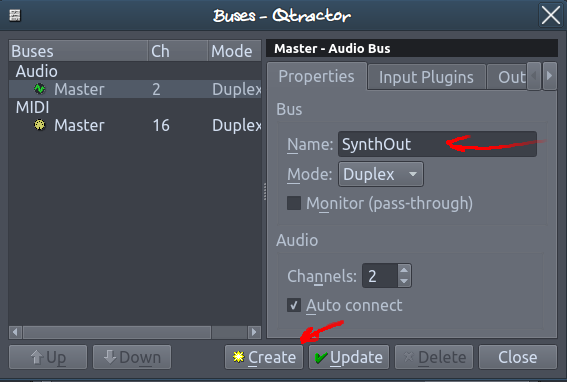567x382 pixels.
Task: Decrease Channels with down stepper arrow
Action: [x=404, y=281]
